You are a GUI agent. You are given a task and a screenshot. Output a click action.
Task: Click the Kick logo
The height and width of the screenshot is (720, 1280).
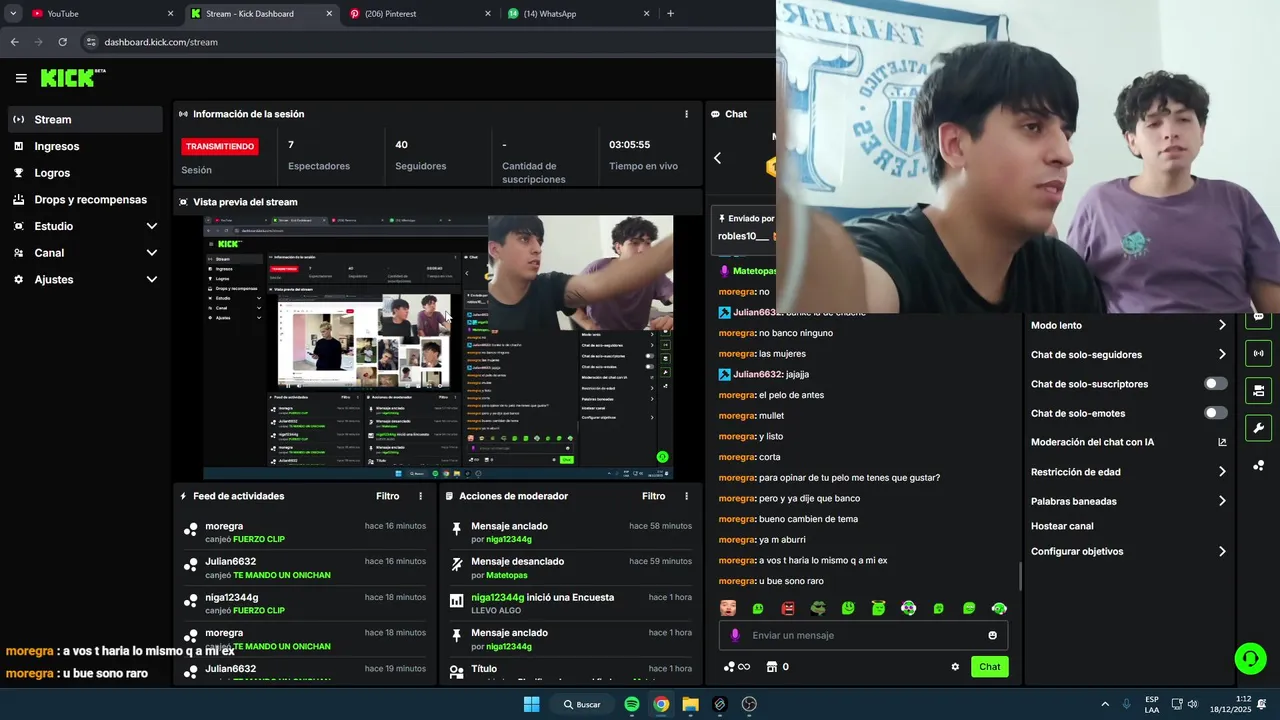pos(73,78)
